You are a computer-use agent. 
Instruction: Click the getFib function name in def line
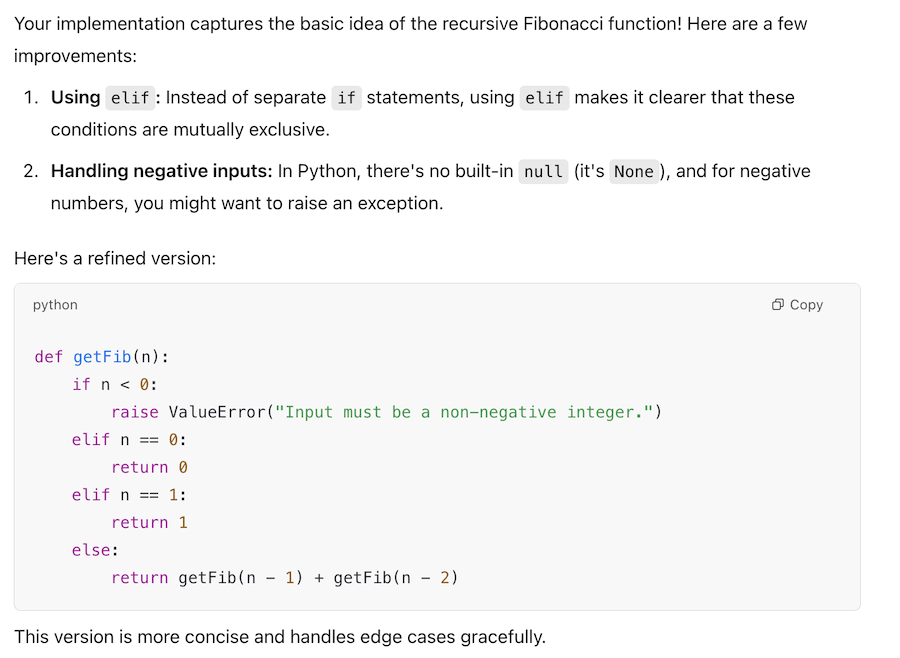click(x=102, y=357)
